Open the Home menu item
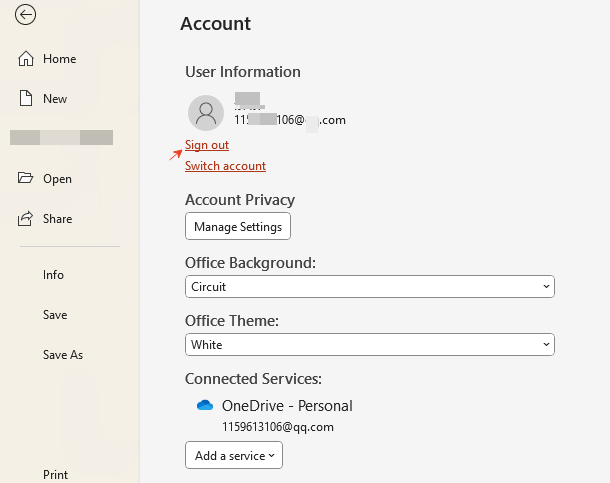The image size is (610, 483). [x=60, y=59]
